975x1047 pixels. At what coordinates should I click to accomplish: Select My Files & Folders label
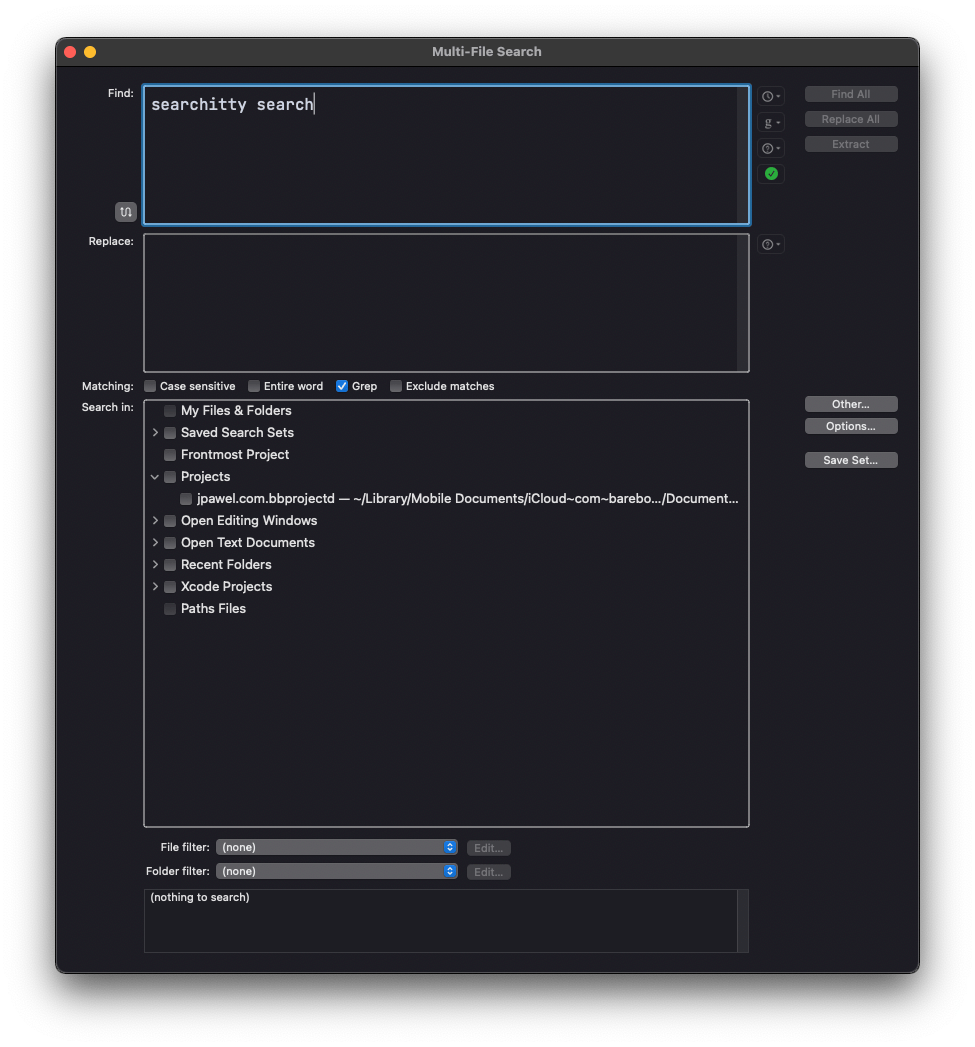pos(236,411)
